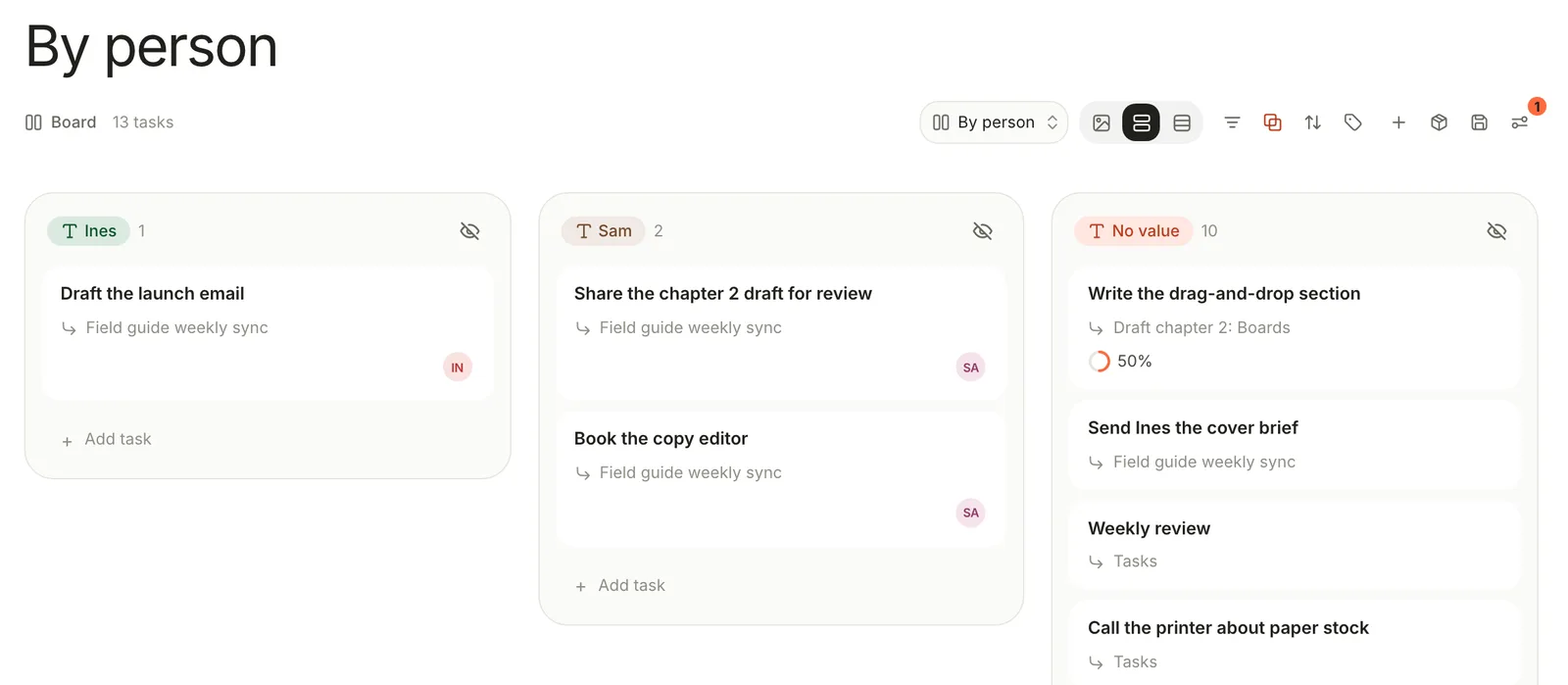
Task: Hide the Sam column
Action: [x=982, y=231]
